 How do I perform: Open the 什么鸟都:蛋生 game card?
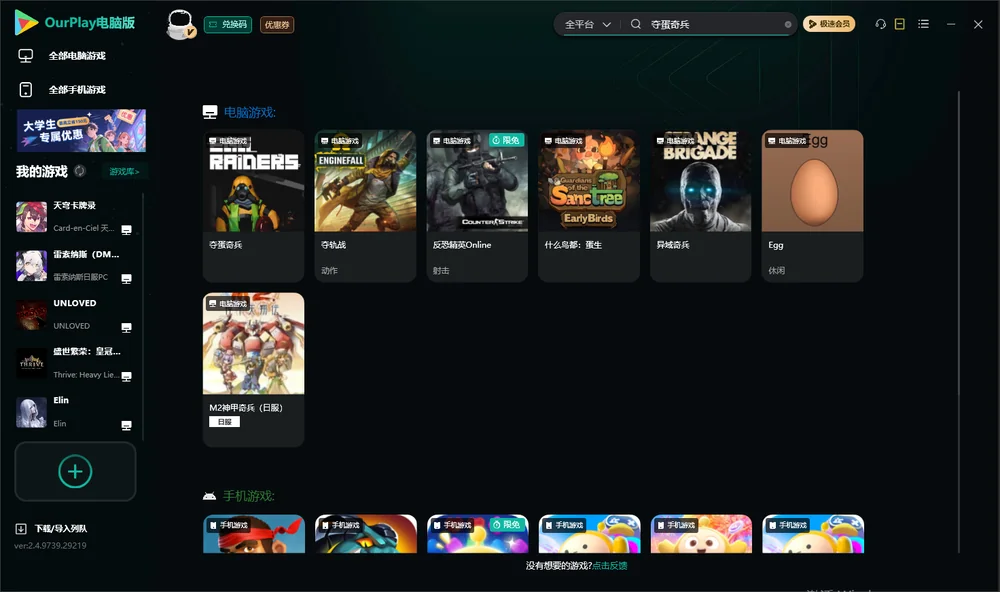click(x=589, y=205)
